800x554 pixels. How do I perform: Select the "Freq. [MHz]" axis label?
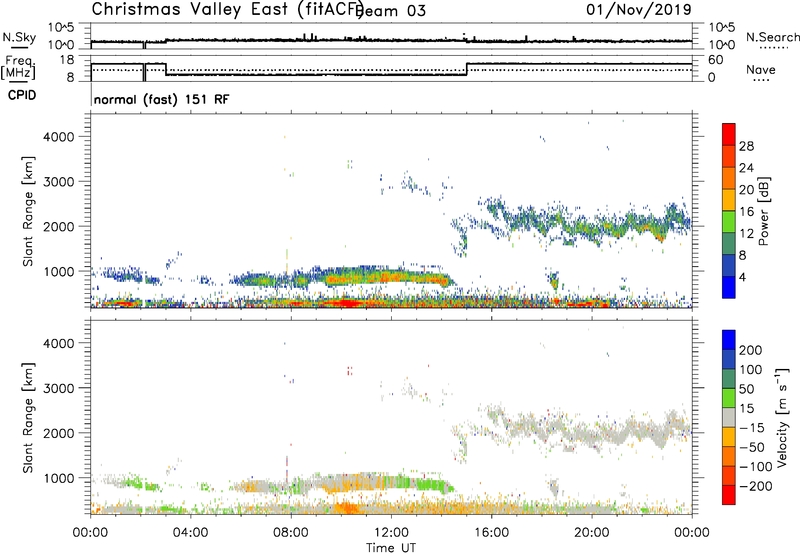point(18,67)
